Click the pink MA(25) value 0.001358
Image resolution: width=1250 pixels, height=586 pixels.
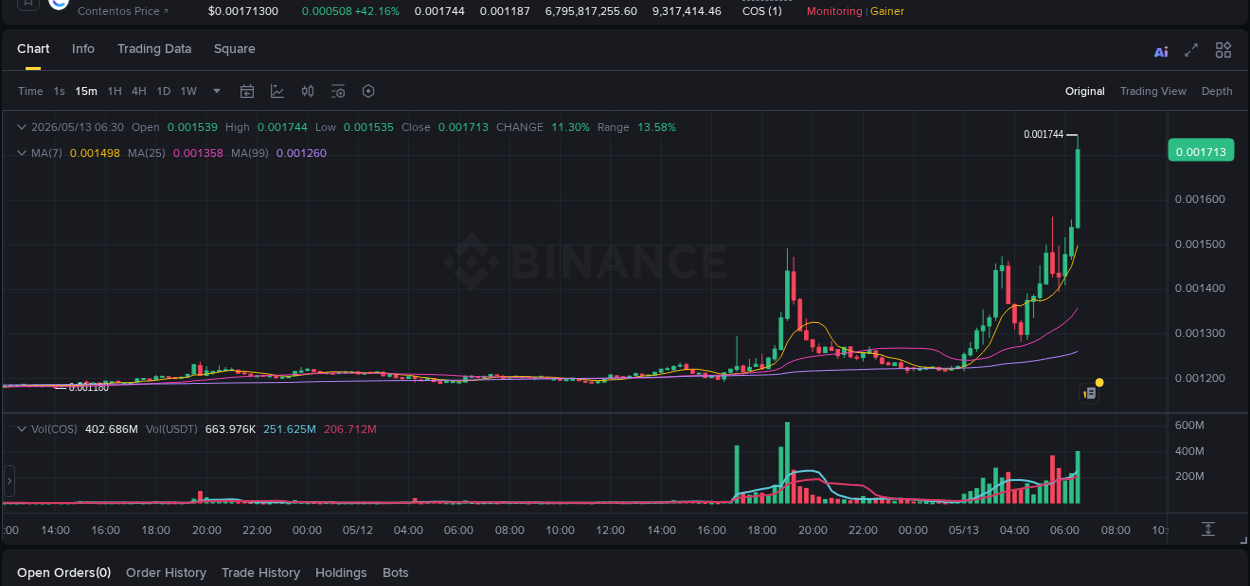[x=198, y=153]
